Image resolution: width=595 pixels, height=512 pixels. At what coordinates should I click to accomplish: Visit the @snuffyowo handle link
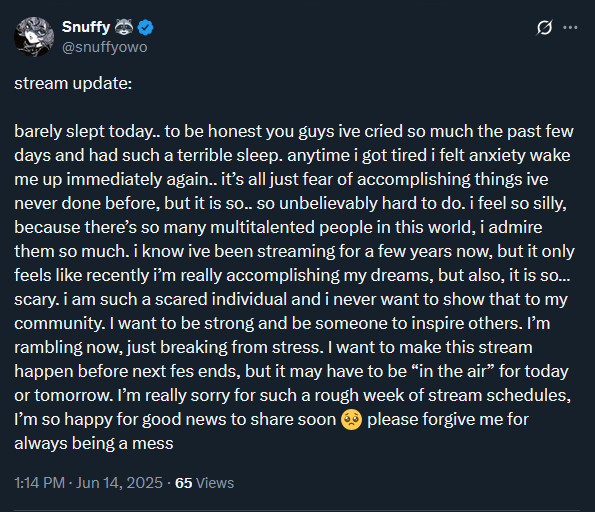click(x=104, y=47)
